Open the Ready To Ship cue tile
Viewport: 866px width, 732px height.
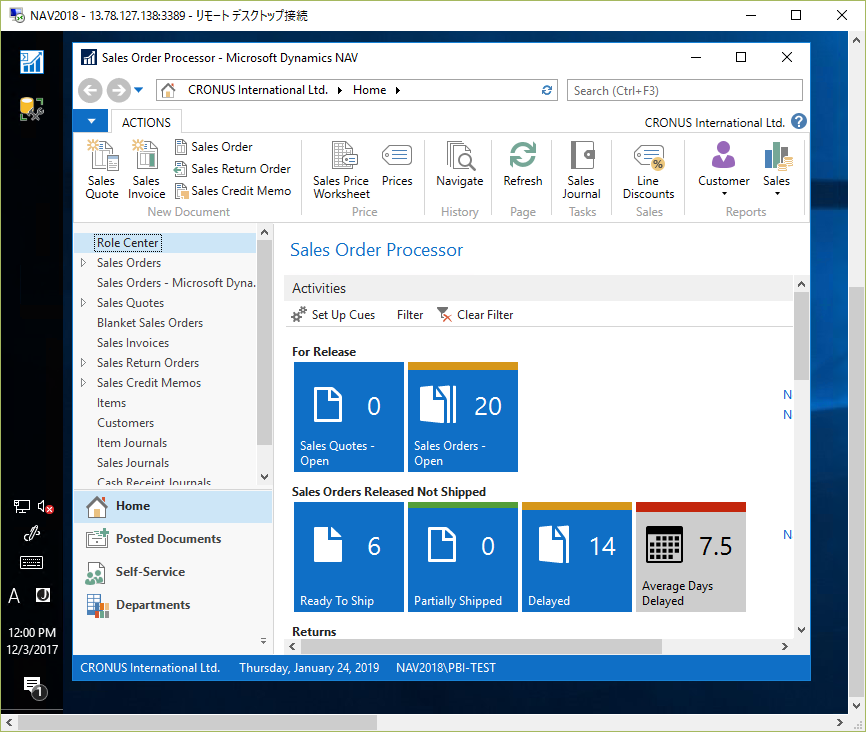coord(349,557)
